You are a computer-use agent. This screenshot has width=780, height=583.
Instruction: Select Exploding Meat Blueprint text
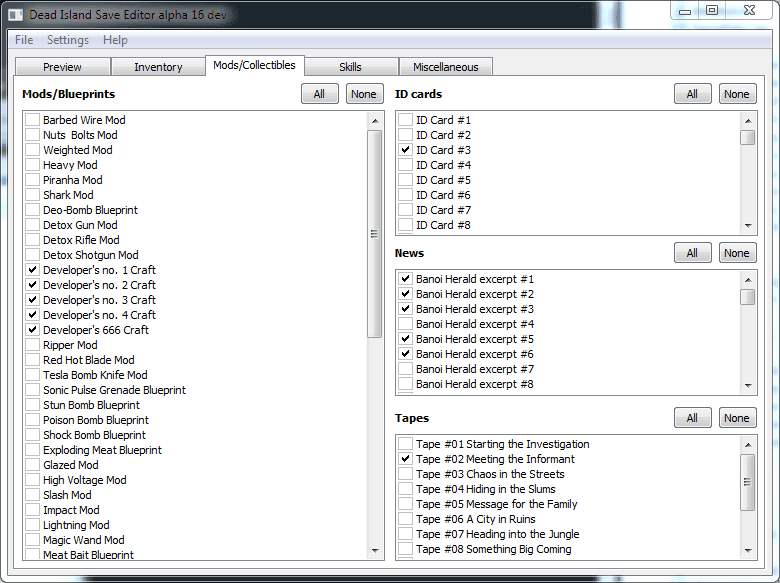[x=102, y=450]
